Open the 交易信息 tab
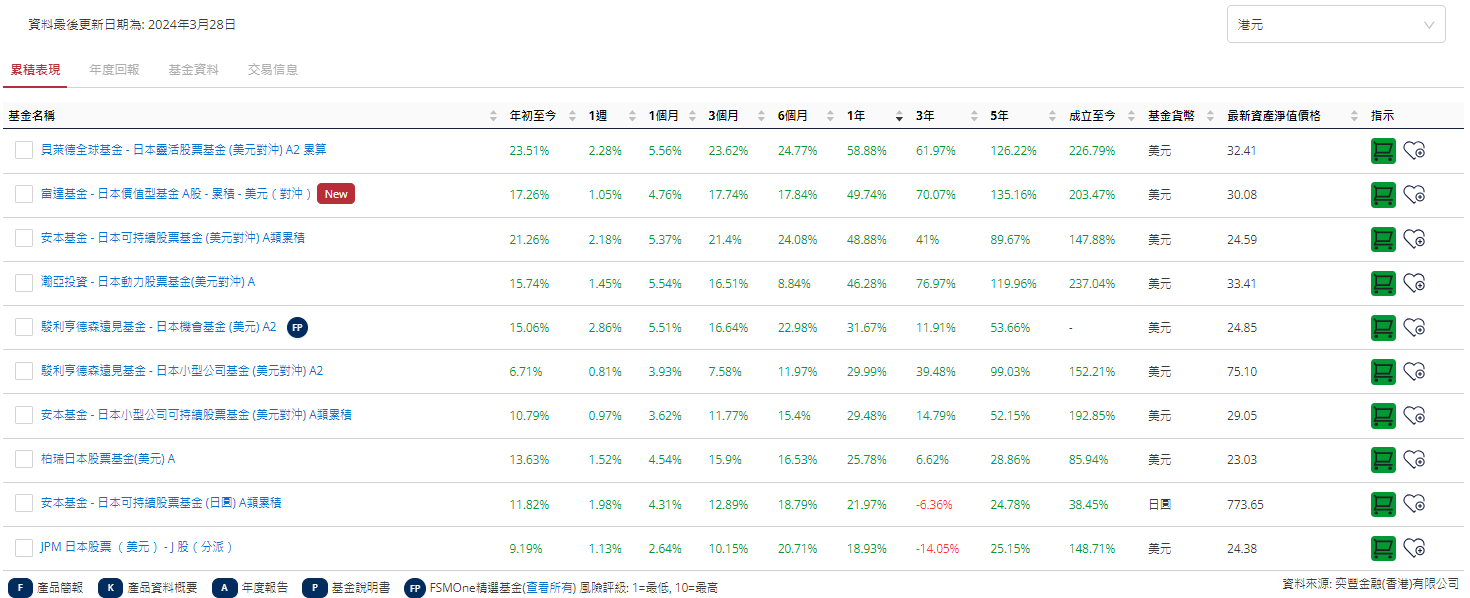Viewport: 1470px width, 598px height. 273,71
